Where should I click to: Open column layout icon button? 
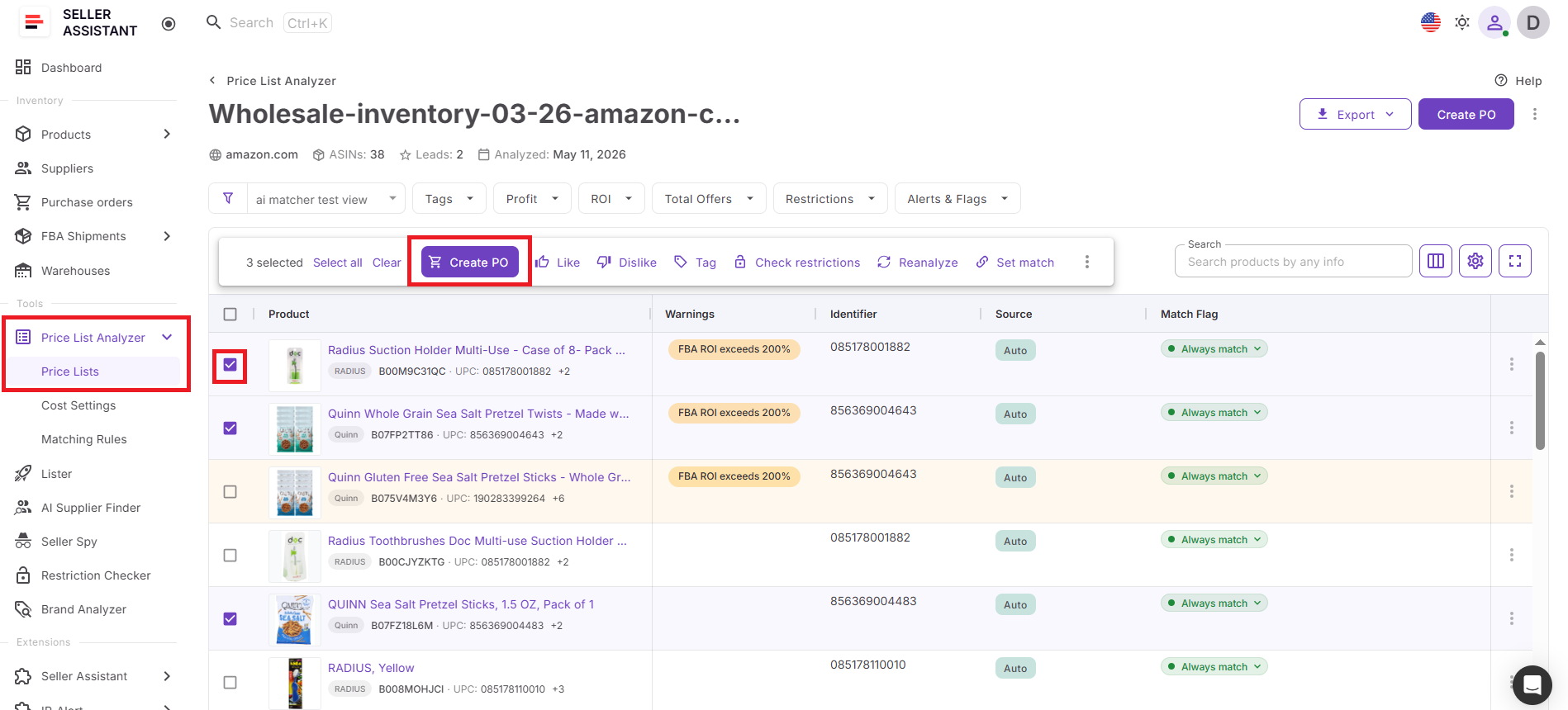pos(1436,261)
